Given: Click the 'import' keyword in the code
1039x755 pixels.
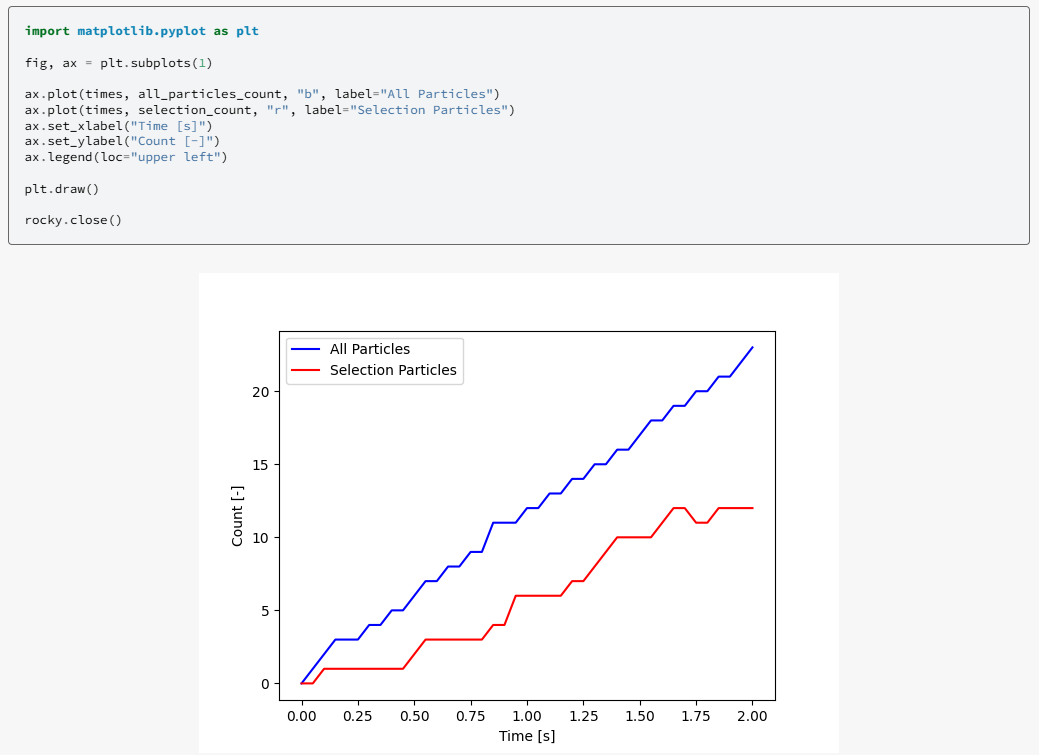Looking at the screenshot, I should tap(47, 31).
